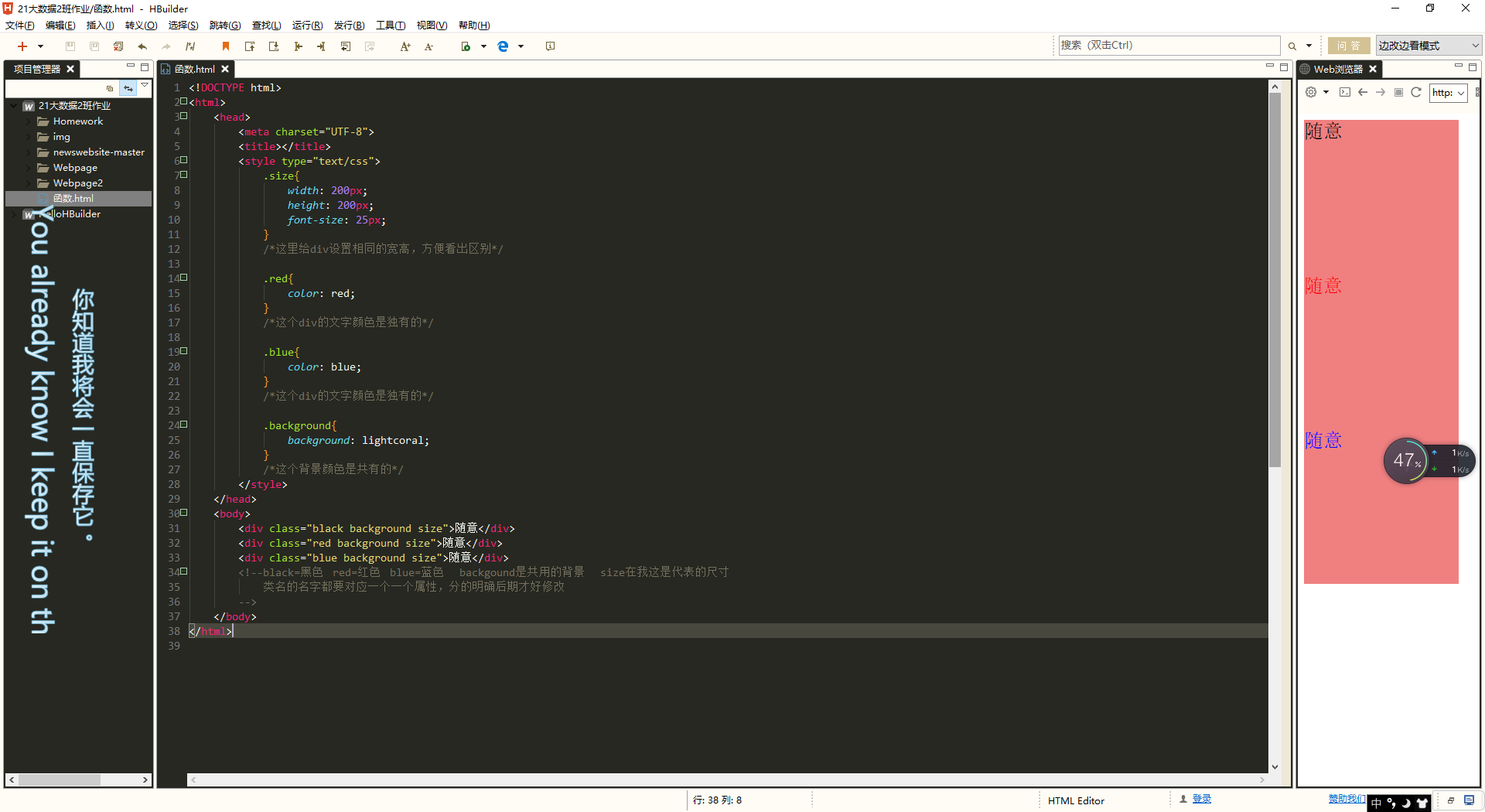Toggle the orange bookmark icon
This screenshot has width=1485, height=812.
[226, 46]
